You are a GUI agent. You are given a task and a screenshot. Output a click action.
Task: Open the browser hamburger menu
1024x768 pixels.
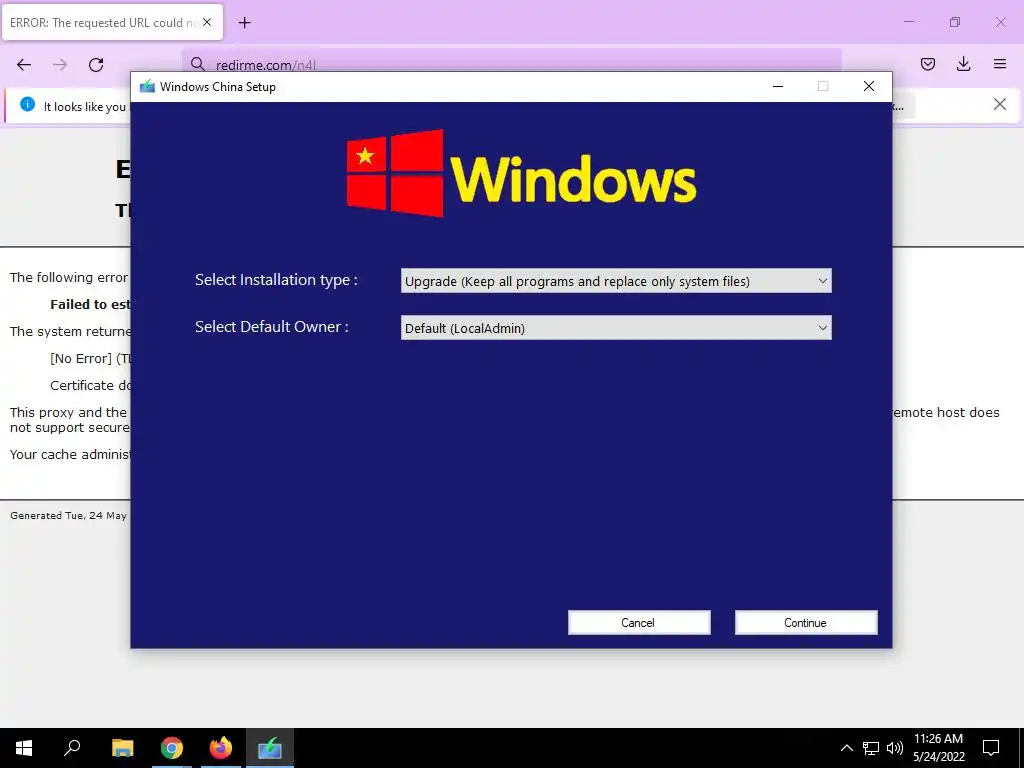pos(1000,64)
